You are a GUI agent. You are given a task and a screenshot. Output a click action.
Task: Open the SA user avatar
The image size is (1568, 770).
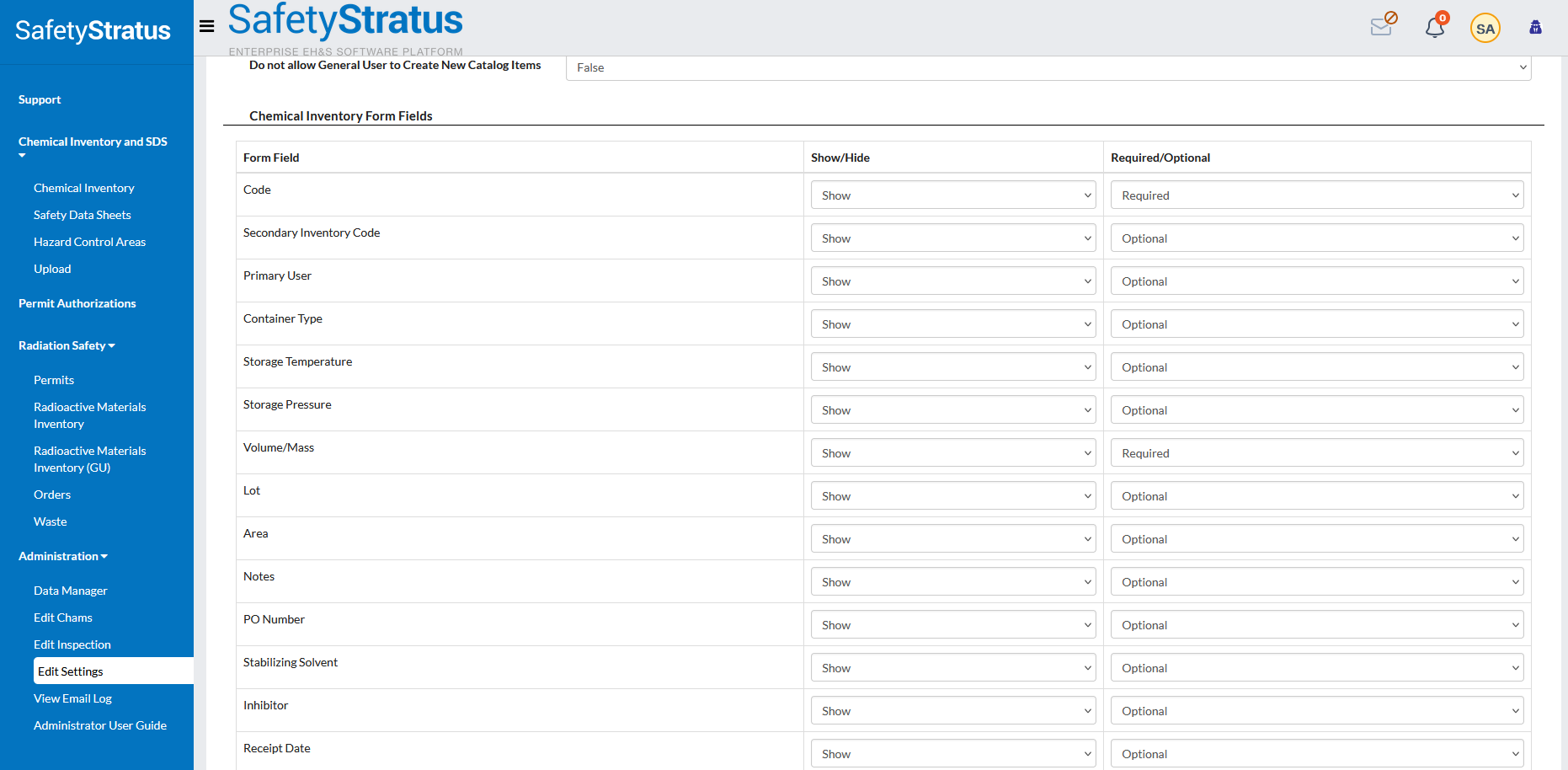pyautogui.click(x=1485, y=28)
